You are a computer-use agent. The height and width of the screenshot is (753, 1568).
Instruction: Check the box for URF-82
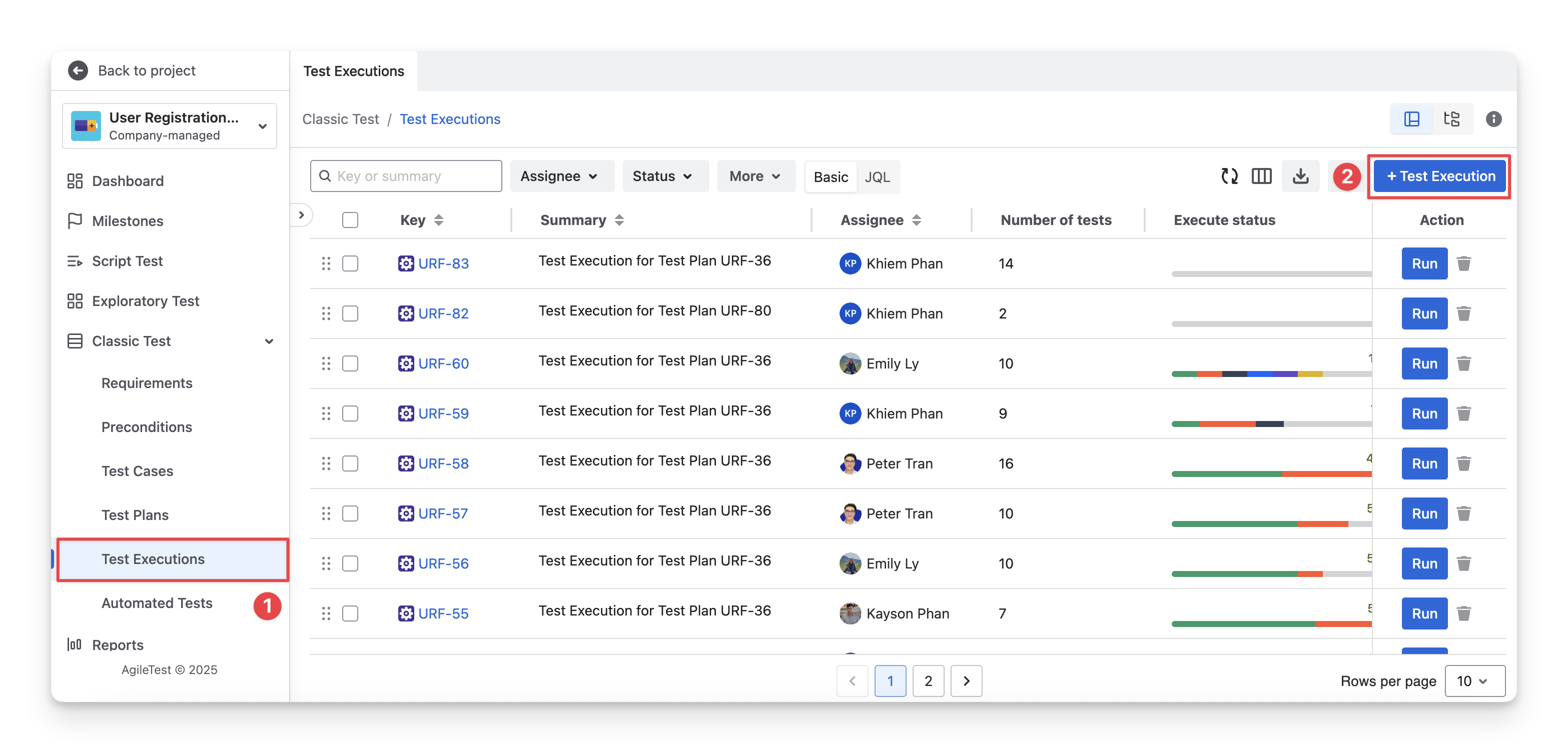(x=350, y=313)
